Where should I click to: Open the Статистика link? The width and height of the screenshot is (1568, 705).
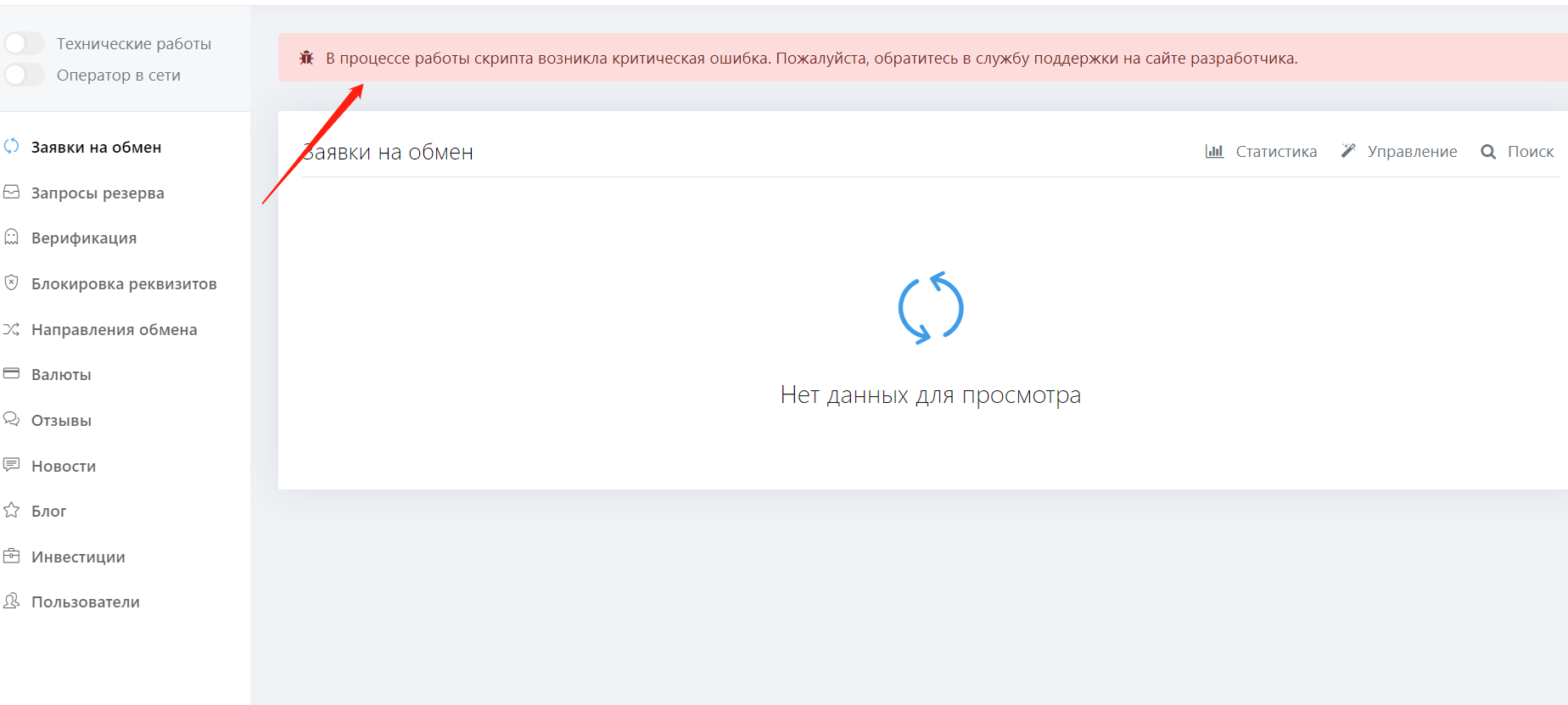coord(1262,151)
